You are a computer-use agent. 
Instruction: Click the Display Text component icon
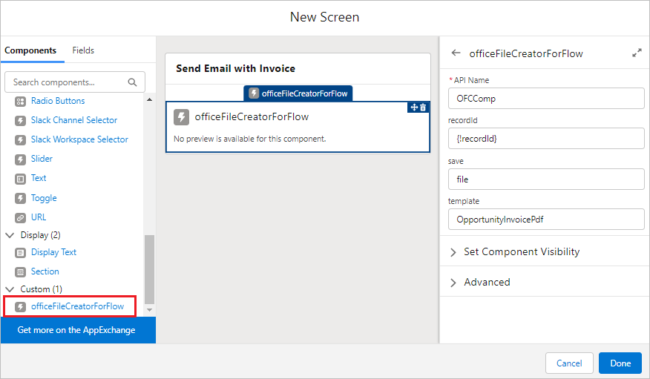click(x=20, y=253)
